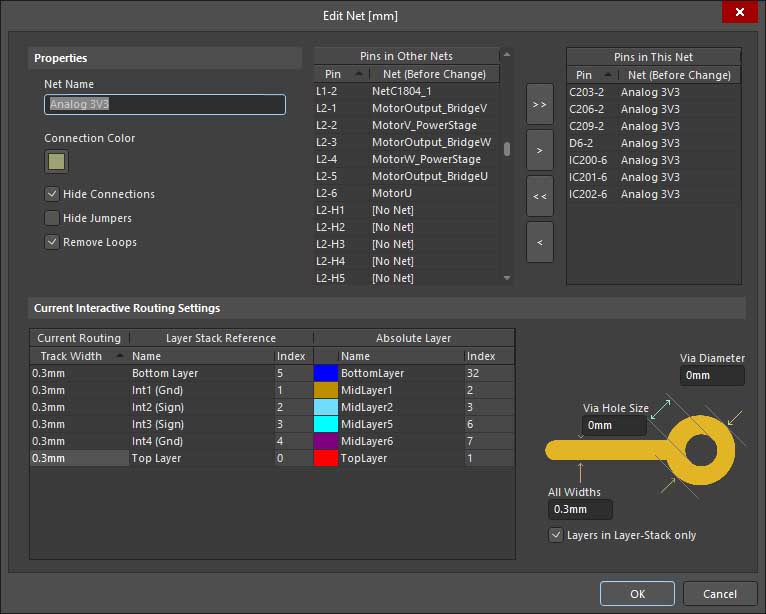The image size is (766, 614).
Task: Click the remove selected pin (<) button
Action: click(539, 242)
